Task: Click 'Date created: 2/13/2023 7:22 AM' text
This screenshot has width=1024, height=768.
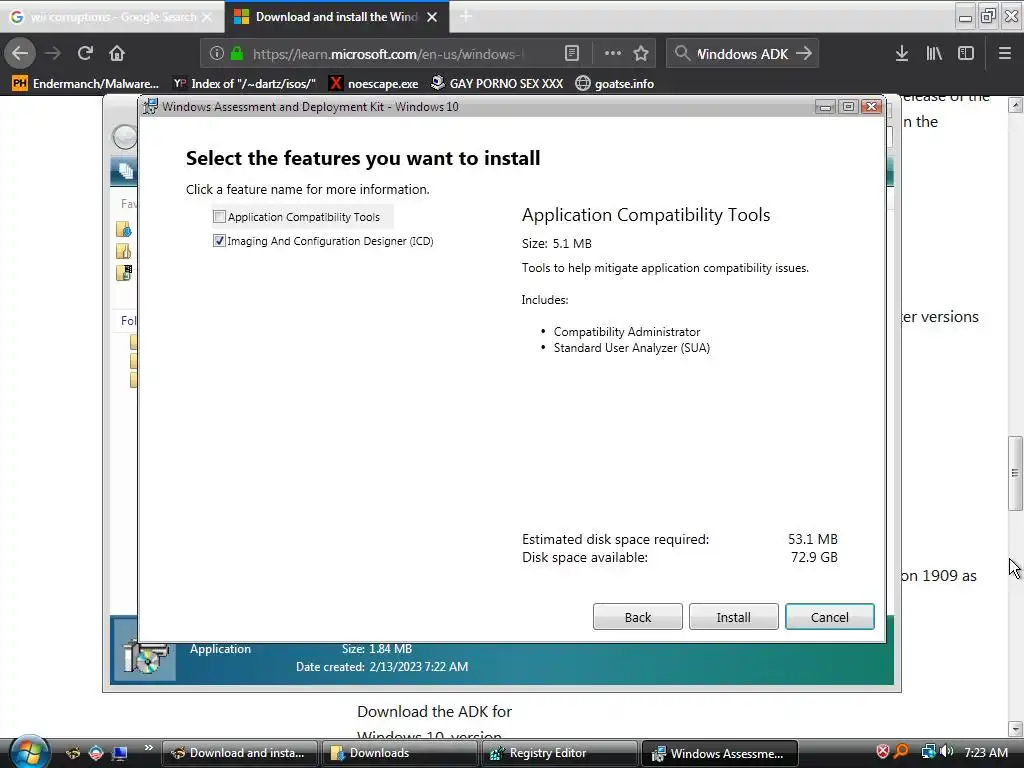Action: (382, 667)
